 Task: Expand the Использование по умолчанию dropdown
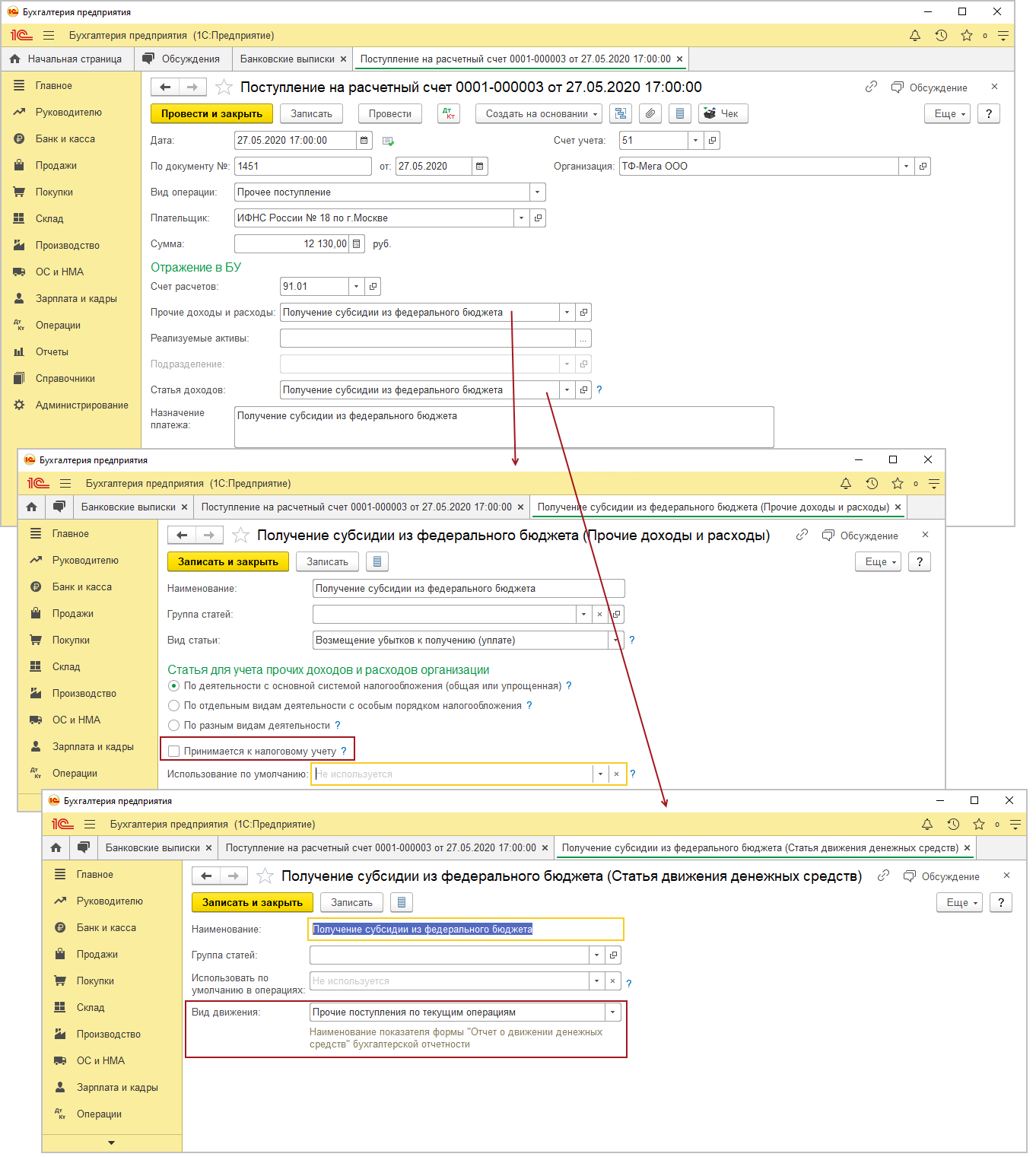(600, 774)
